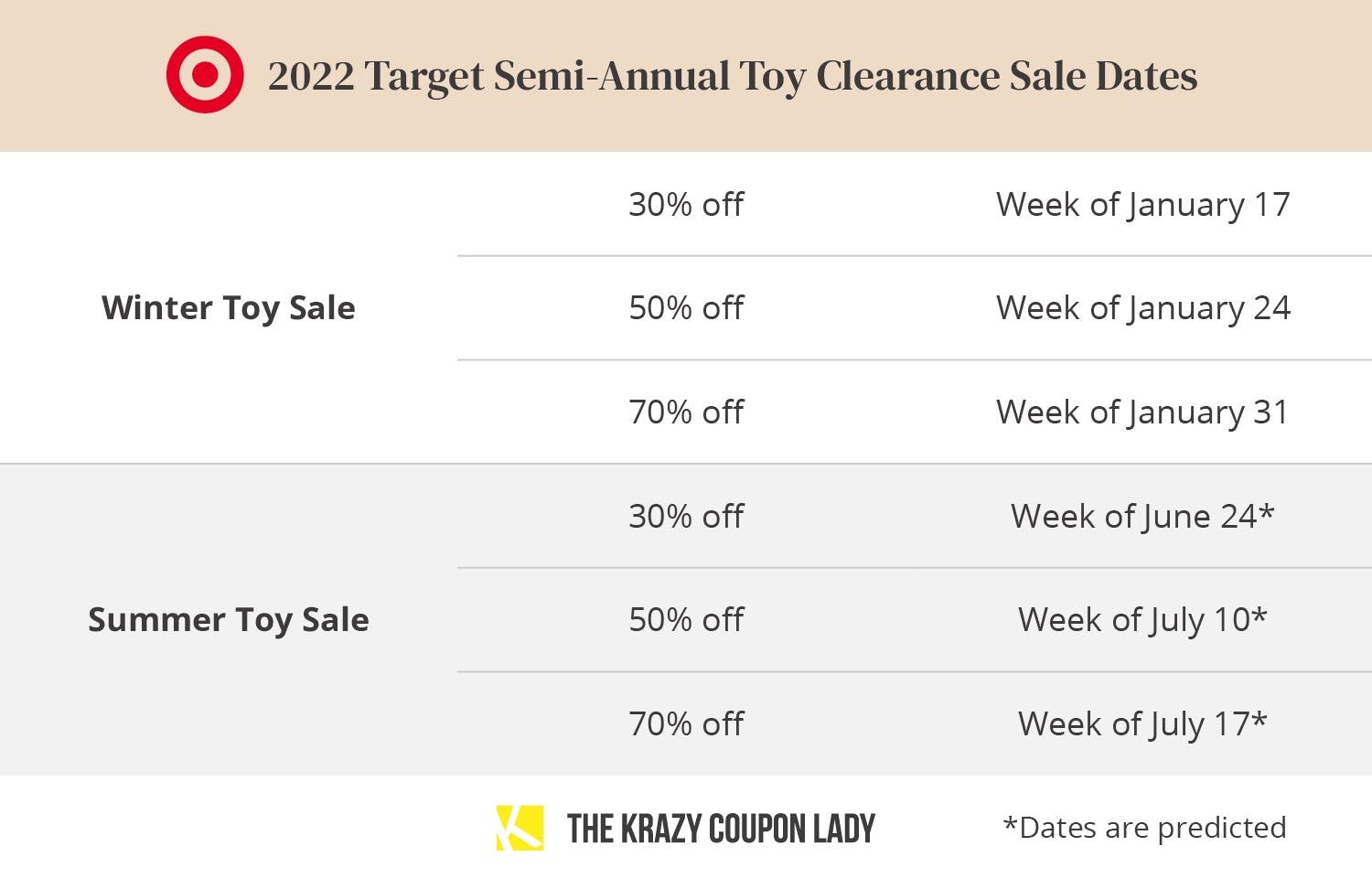Click the Summer Toy Sale label
The width and height of the screenshot is (1372, 878).
229,620
